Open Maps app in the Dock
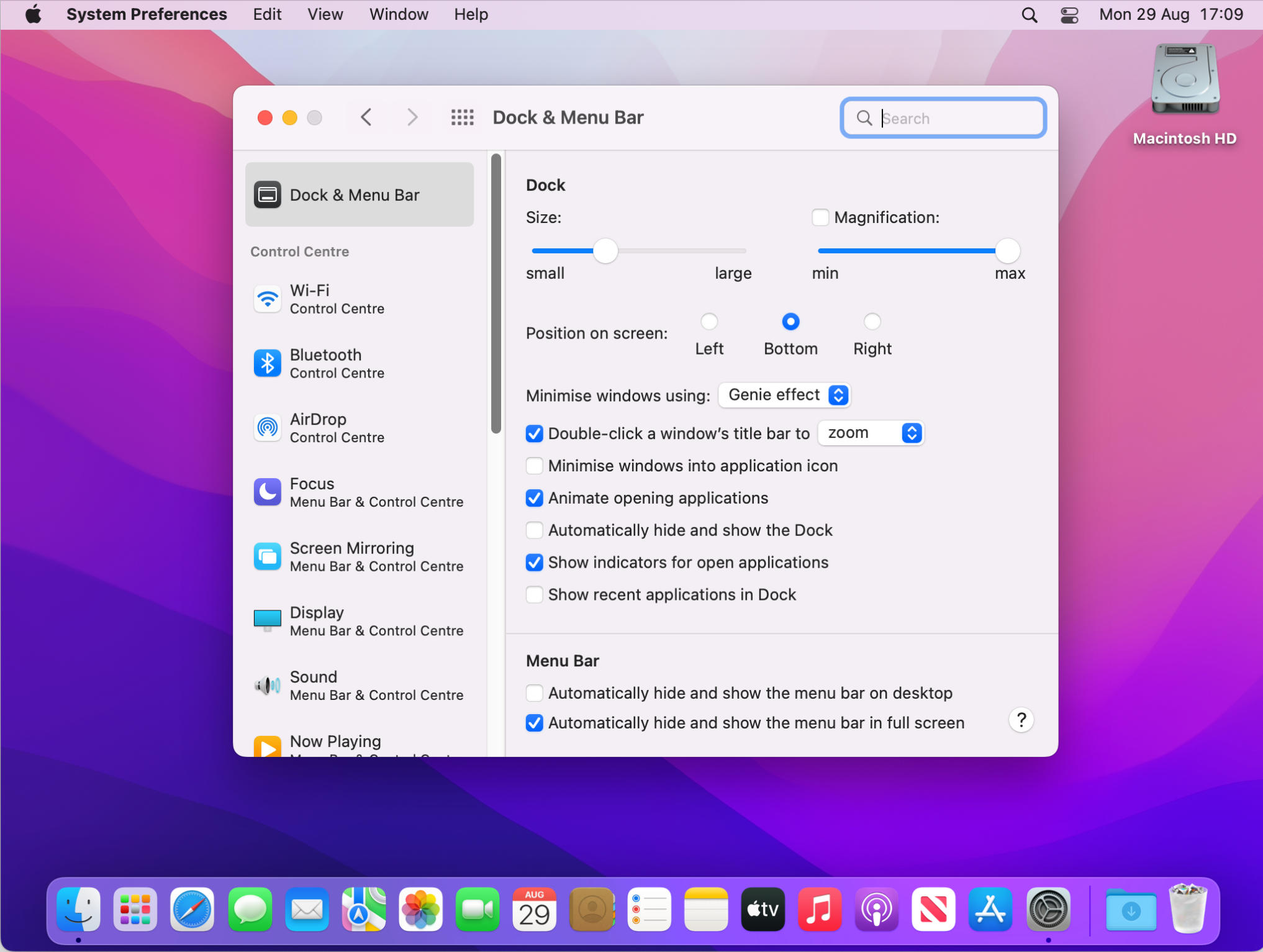This screenshot has height=952, width=1263. (x=364, y=910)
